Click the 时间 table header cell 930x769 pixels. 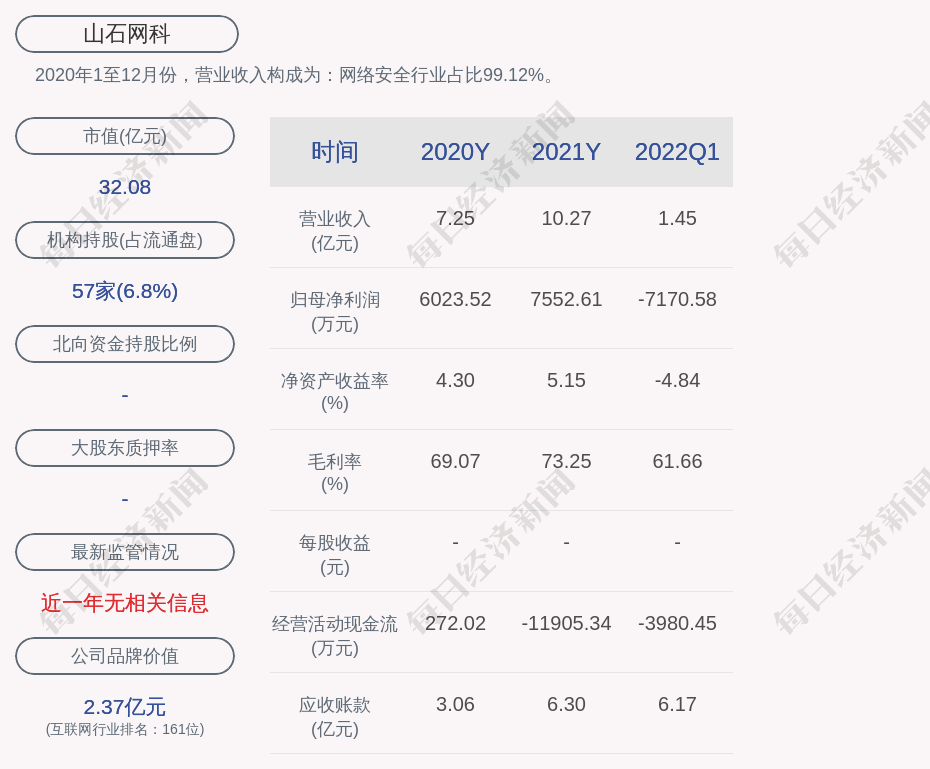334,152
